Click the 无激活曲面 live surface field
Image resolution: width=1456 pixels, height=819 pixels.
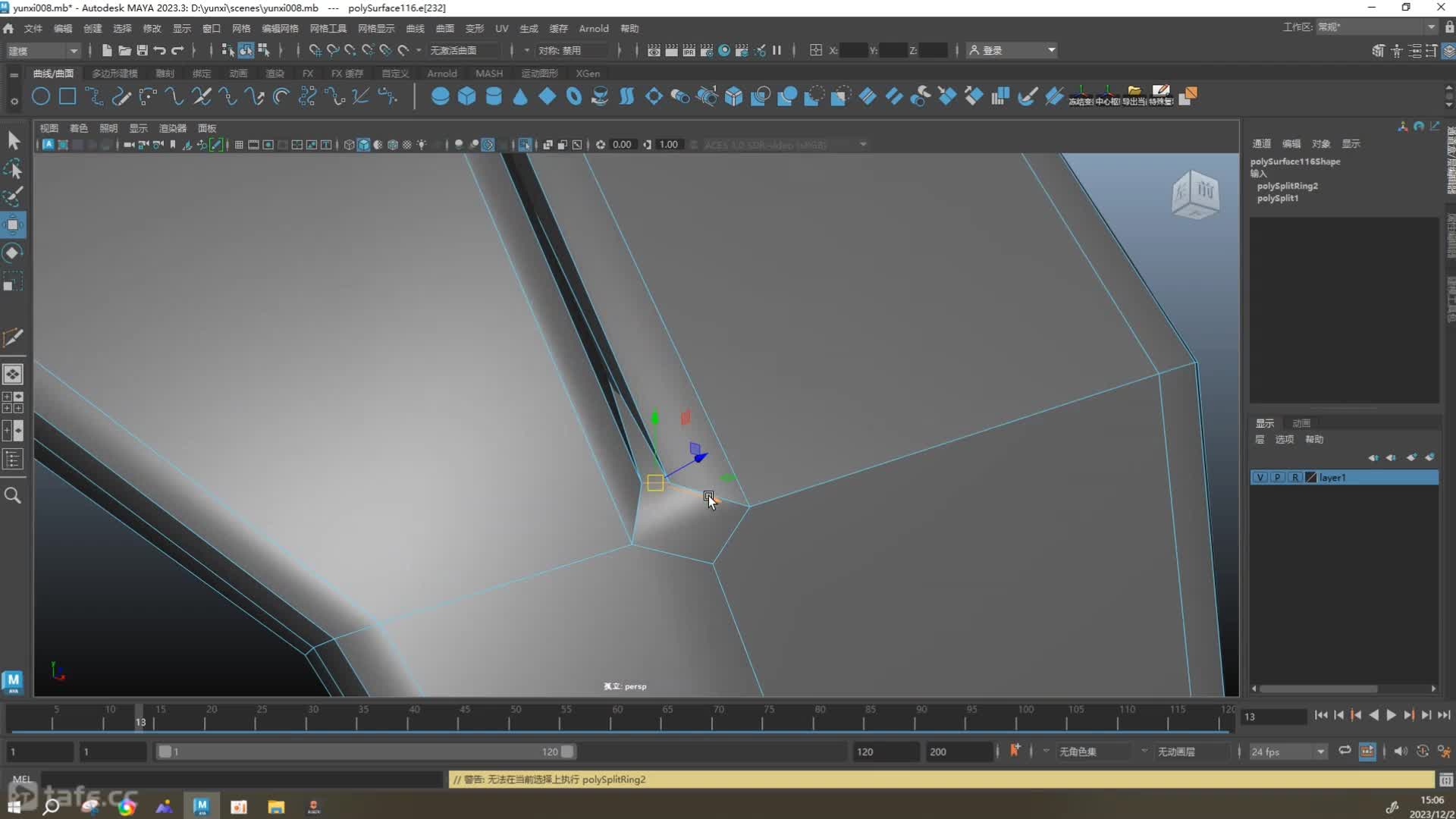click(464, 50)
